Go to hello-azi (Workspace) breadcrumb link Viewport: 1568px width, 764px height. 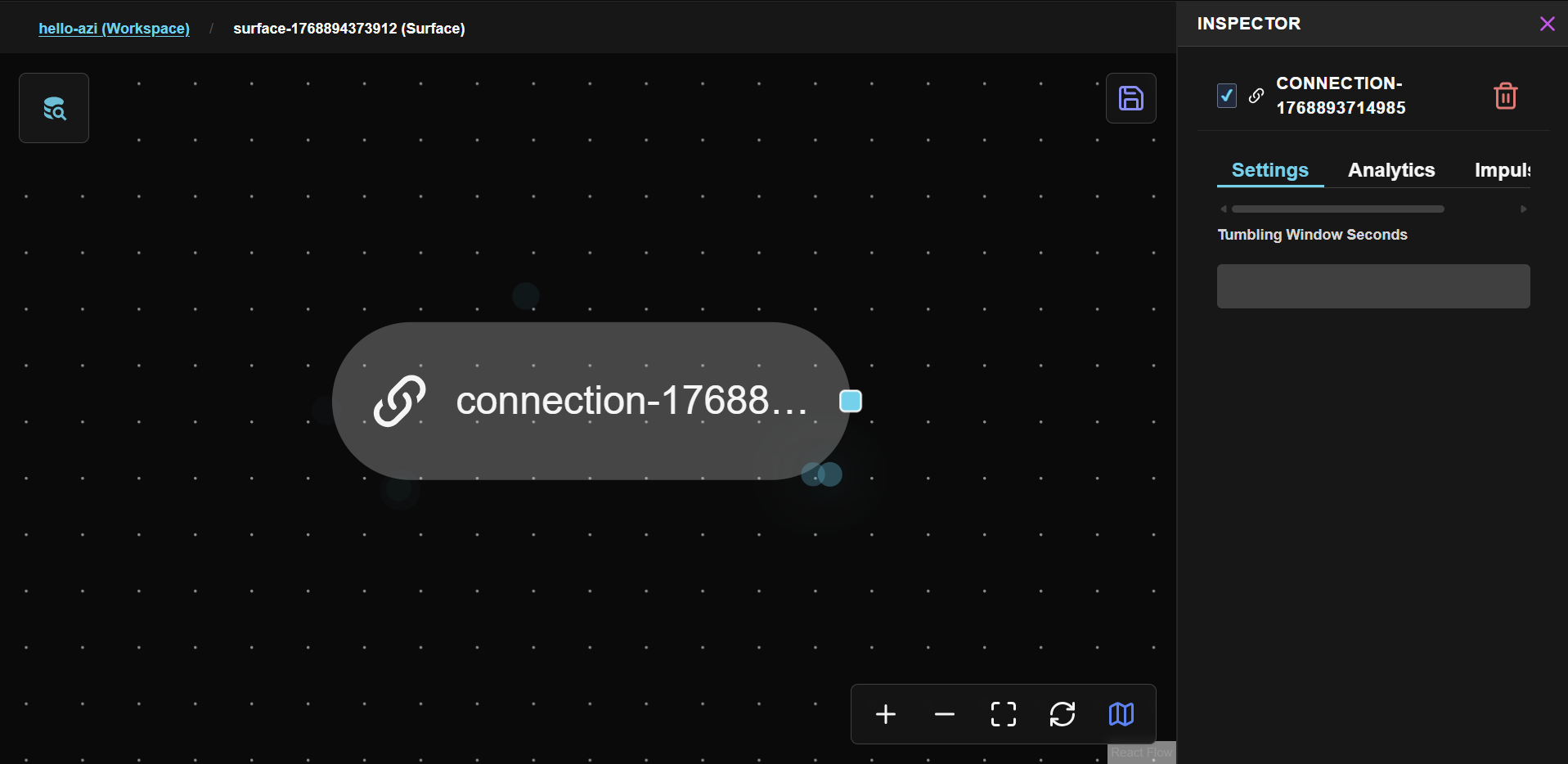click(x=115, y=29)
